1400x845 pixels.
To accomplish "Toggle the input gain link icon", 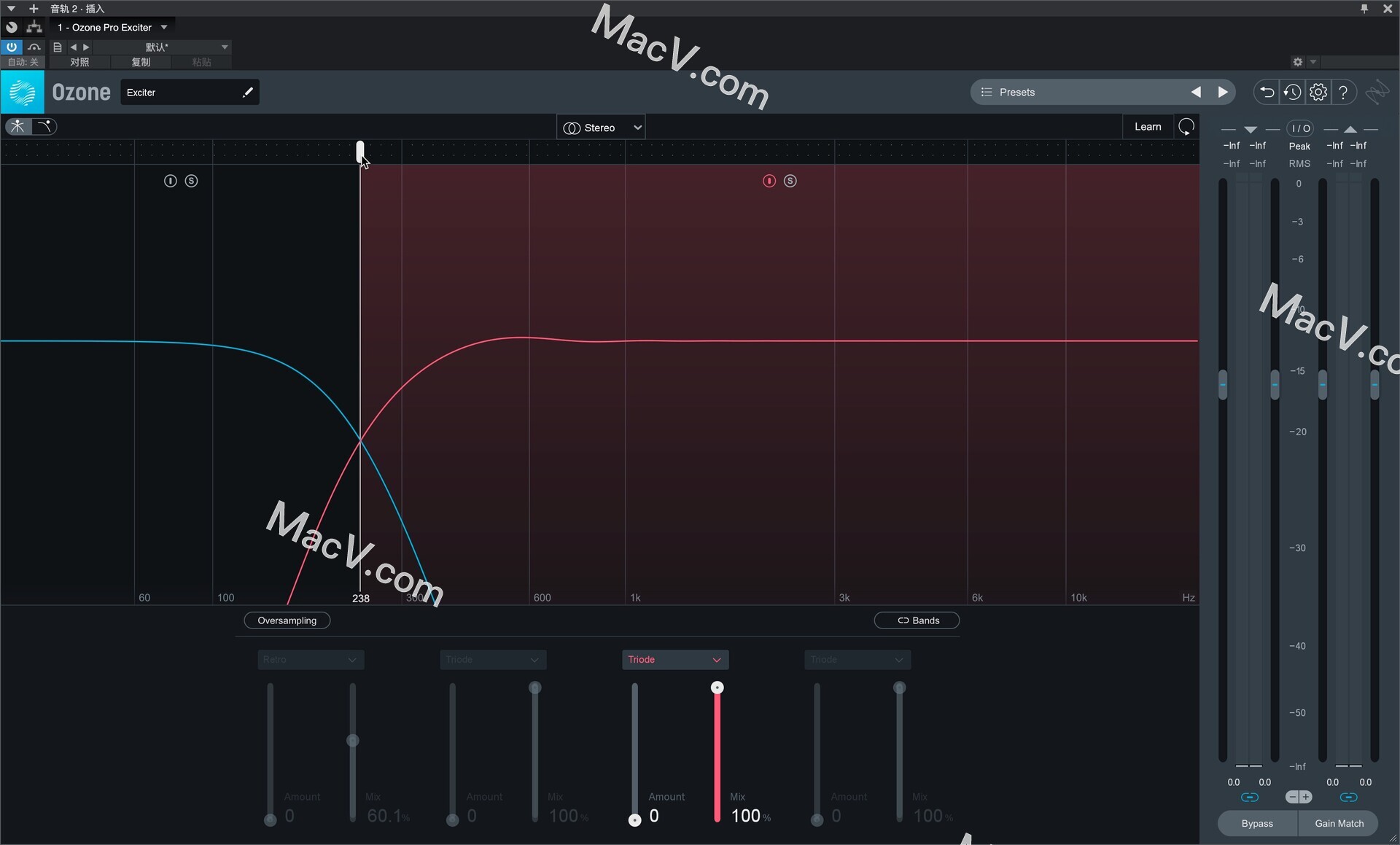I will pos(1249,797).
